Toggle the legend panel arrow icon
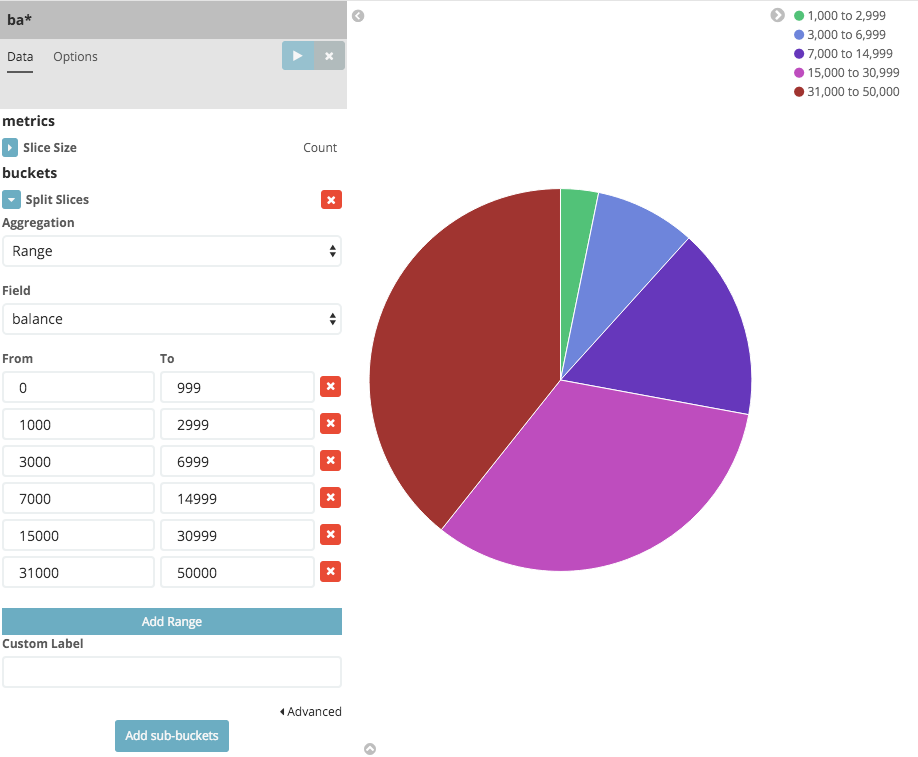 [778, 15]
